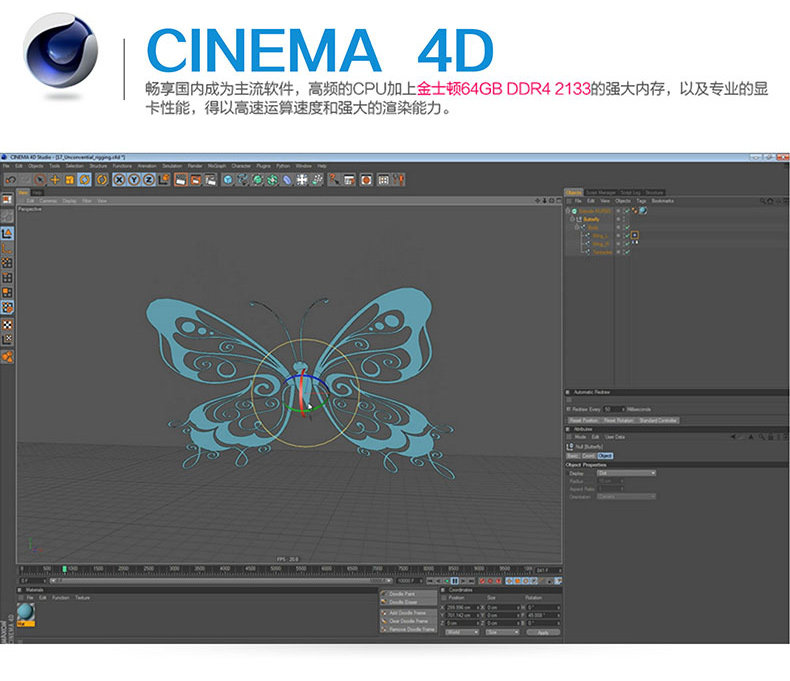The width and height of the screenshot is (790, 681).
Task: Collapse the Butterfly null in object tree
Action: (572, 220)
